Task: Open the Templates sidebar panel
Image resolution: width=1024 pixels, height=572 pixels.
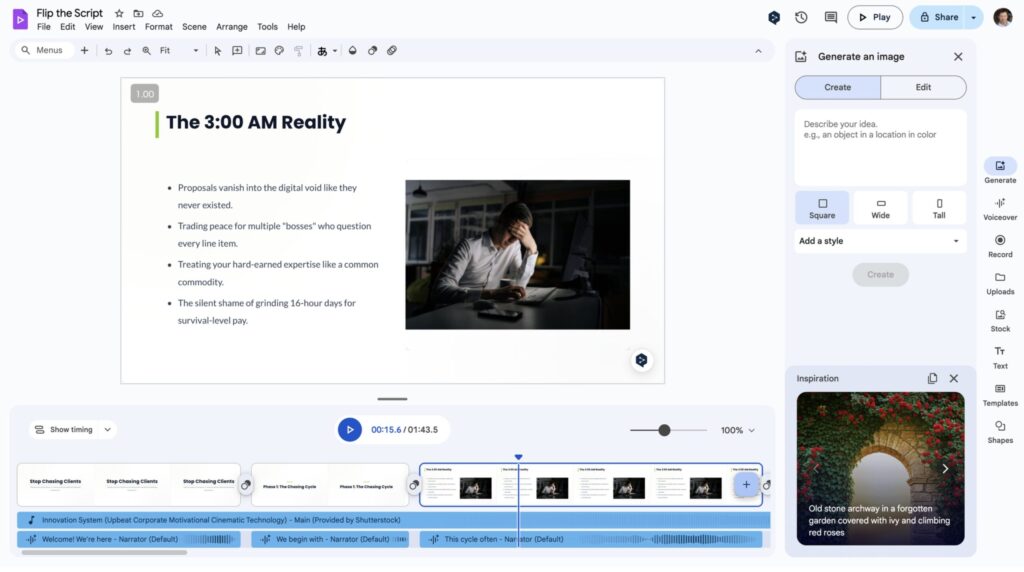Action: point(1000,393)
